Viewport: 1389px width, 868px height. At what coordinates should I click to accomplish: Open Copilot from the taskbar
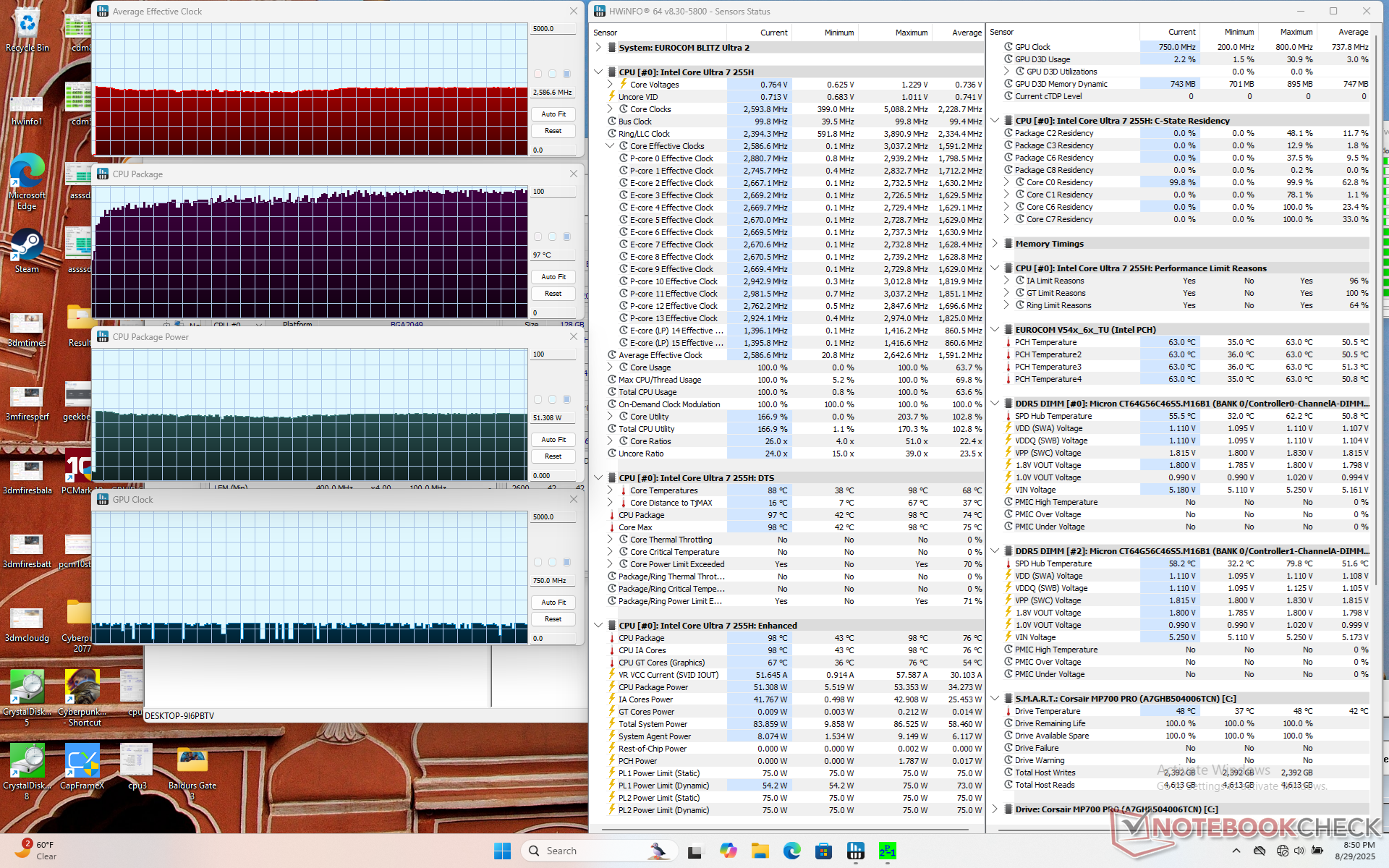pos(728,851)
